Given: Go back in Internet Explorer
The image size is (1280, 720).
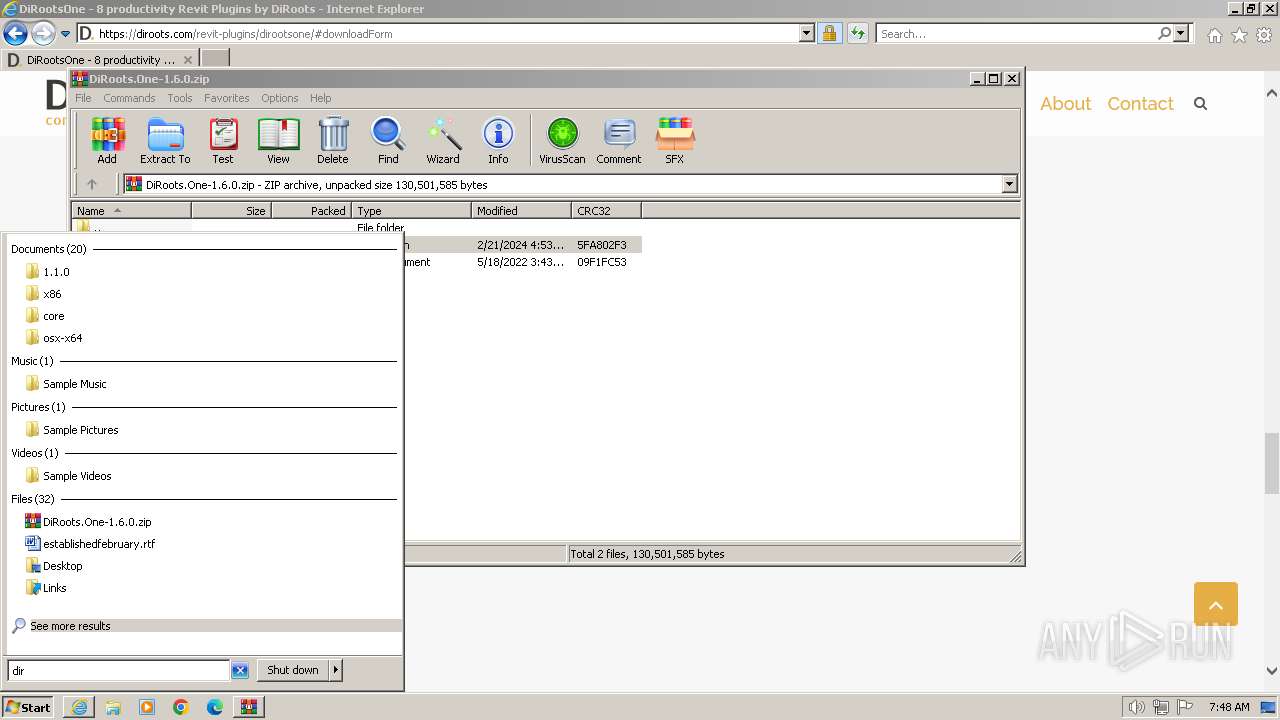Looking at the screenshot, I should pyautogui.click(x=15, y=33).
